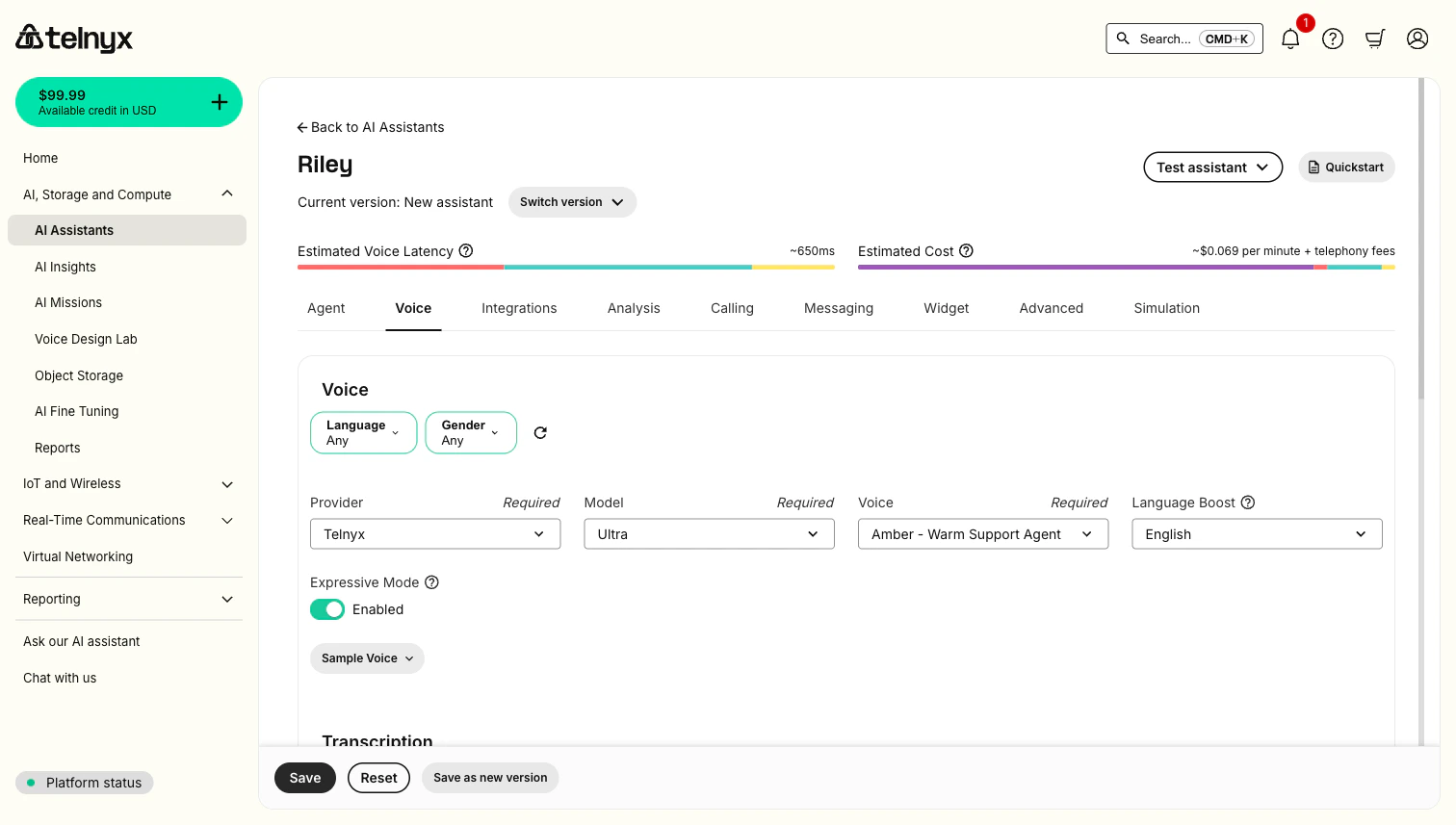Screen dimensions: 1456x825
Task: Click the Telnyx logo
Action: tap(73, 39)
